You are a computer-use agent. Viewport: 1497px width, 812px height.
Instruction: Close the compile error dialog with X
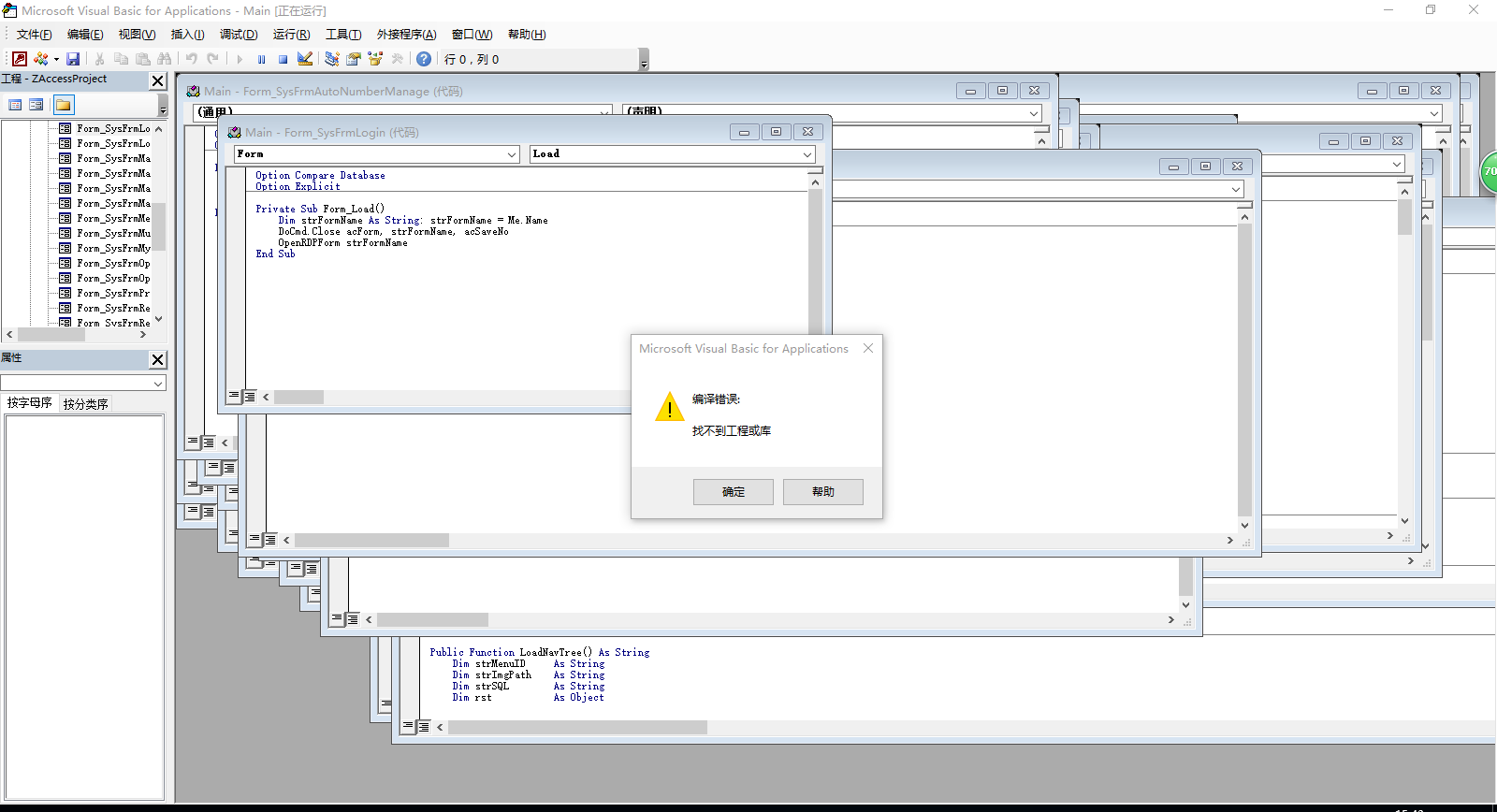pos(868,348)
